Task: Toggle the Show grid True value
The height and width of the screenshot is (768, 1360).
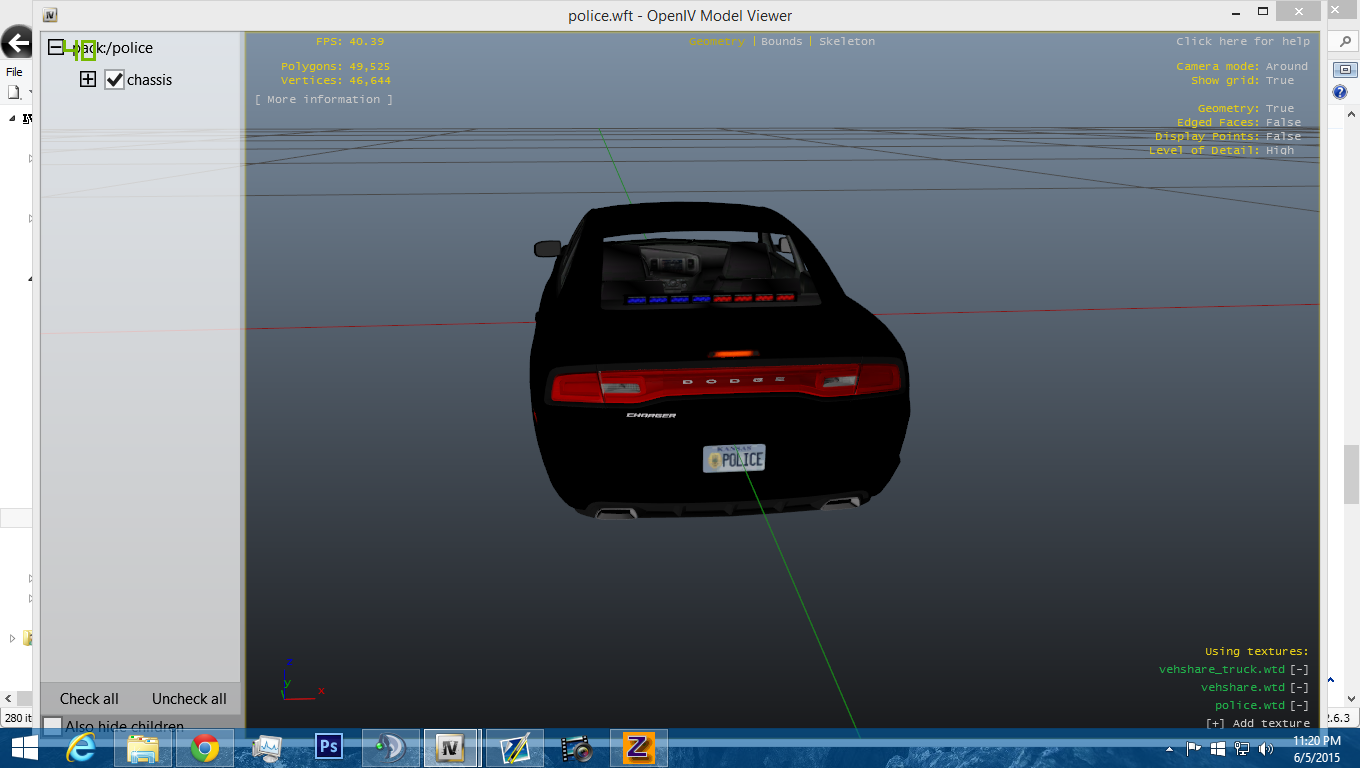Action: pyautogui.click(x=1280, y=81)
